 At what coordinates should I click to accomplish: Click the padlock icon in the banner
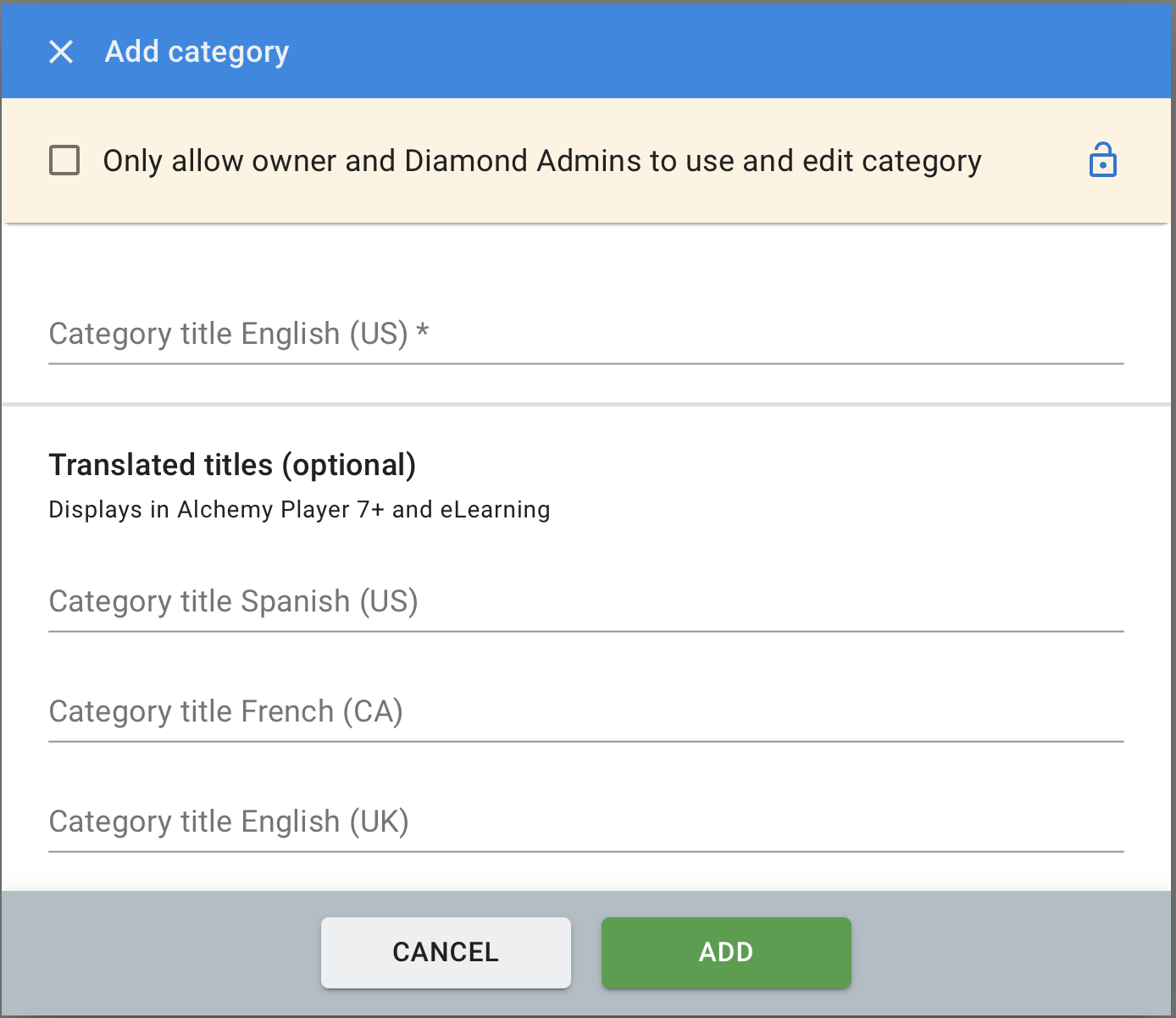point(1102,160)
